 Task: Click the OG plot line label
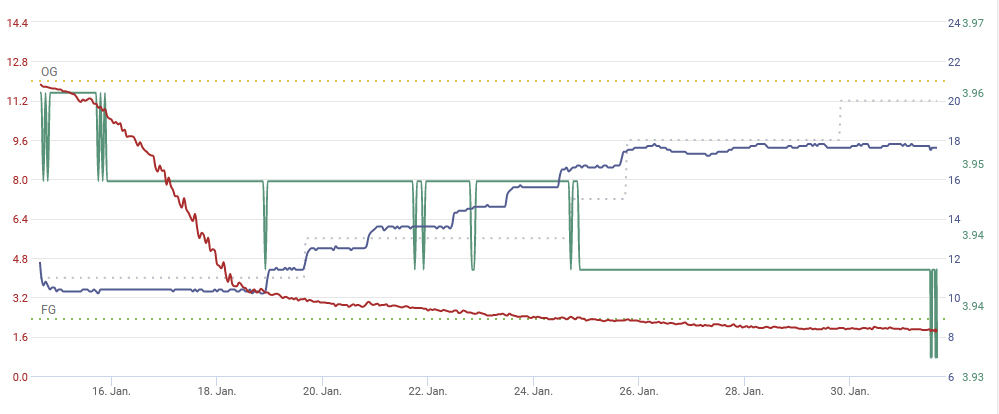[49, 72]
